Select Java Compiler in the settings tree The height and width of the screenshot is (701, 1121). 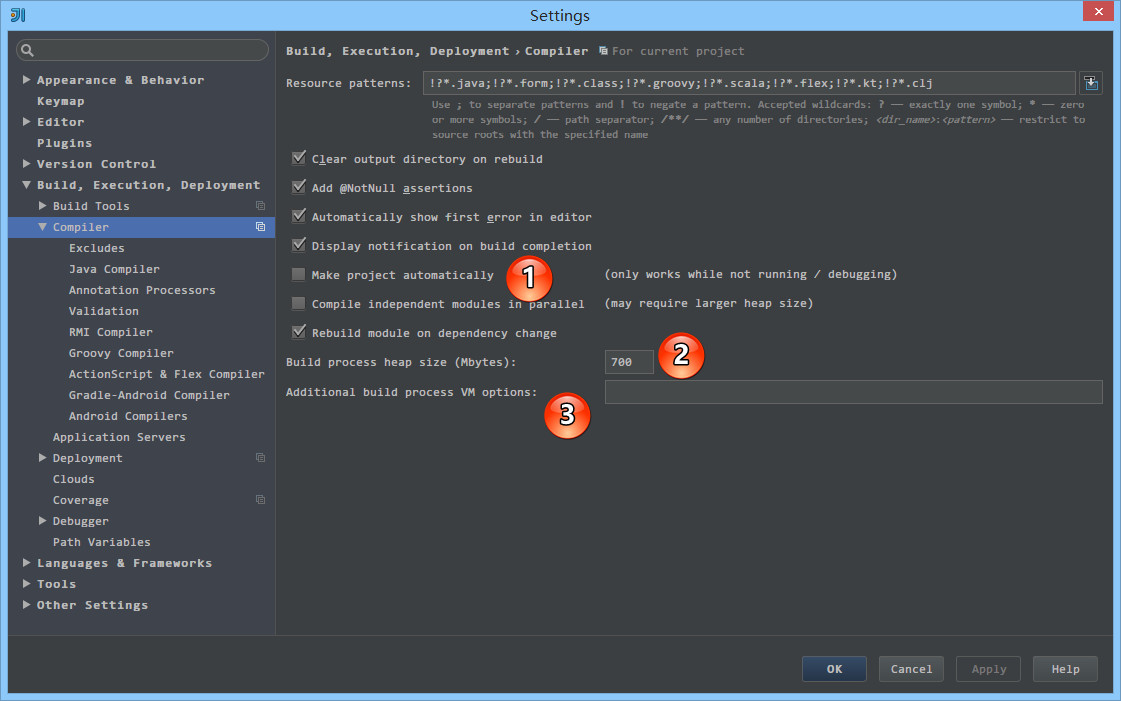114,269
